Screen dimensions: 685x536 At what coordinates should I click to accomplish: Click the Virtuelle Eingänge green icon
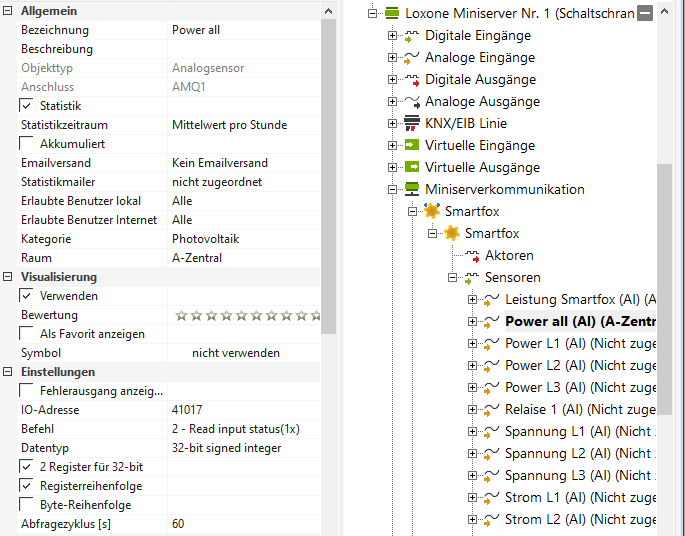click(x=411, y=146)
